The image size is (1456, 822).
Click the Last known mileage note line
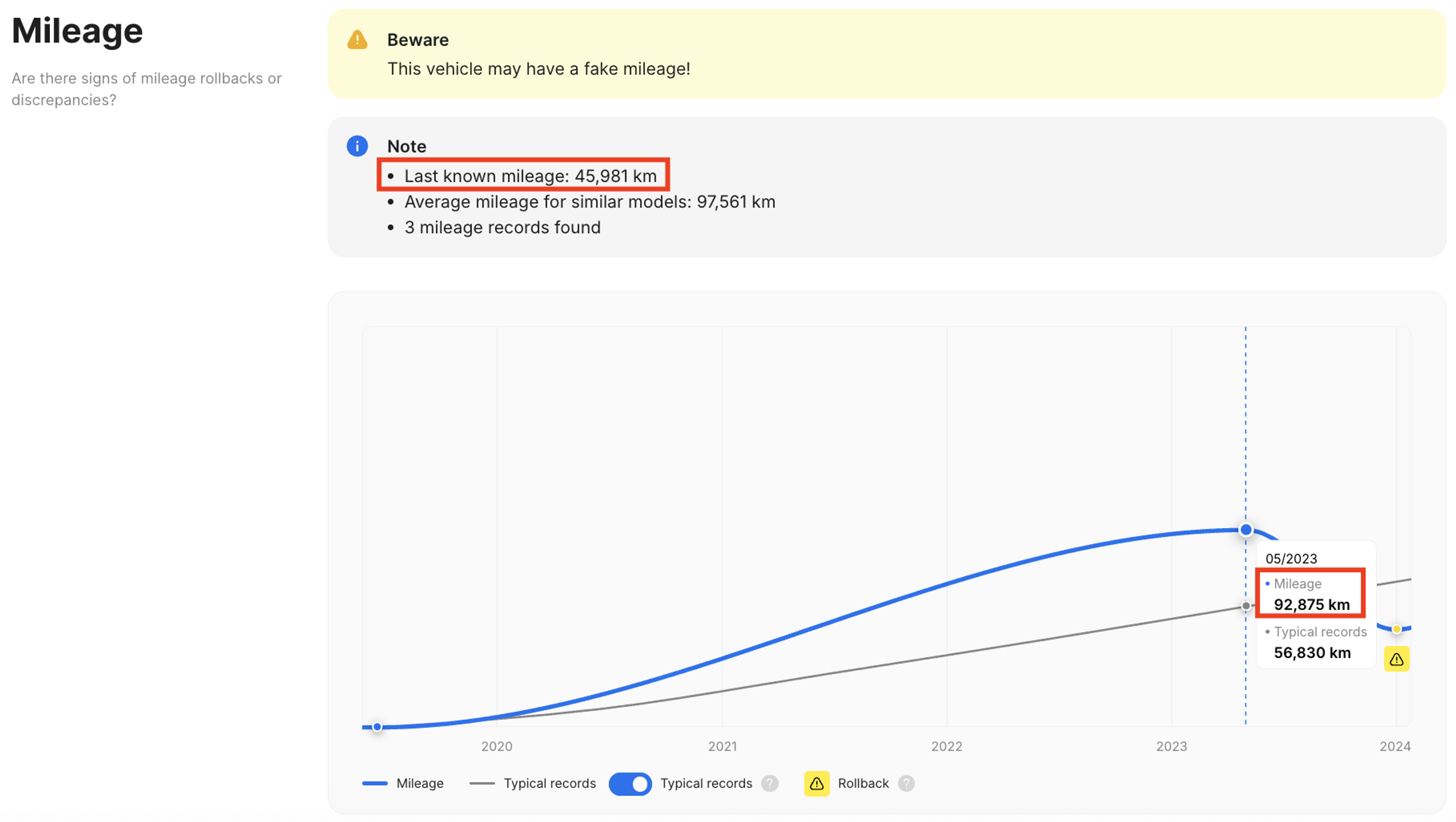(x=530, y=176)
